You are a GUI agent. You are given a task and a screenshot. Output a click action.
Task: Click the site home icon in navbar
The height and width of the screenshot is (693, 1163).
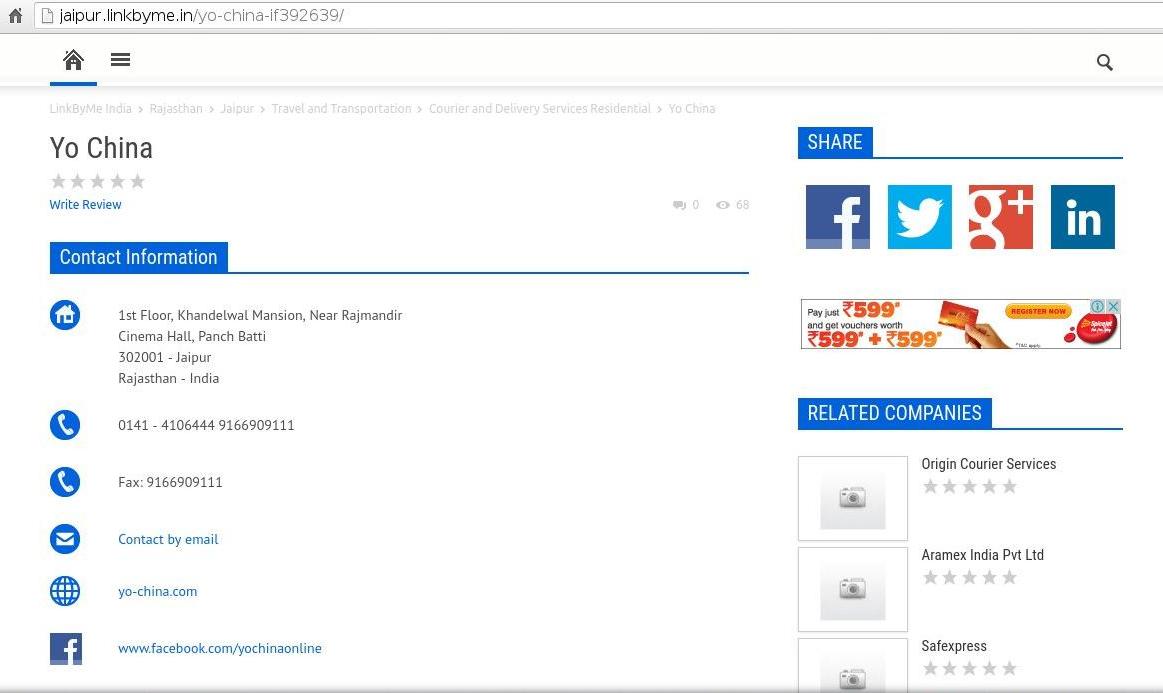(x=73, y=59)
